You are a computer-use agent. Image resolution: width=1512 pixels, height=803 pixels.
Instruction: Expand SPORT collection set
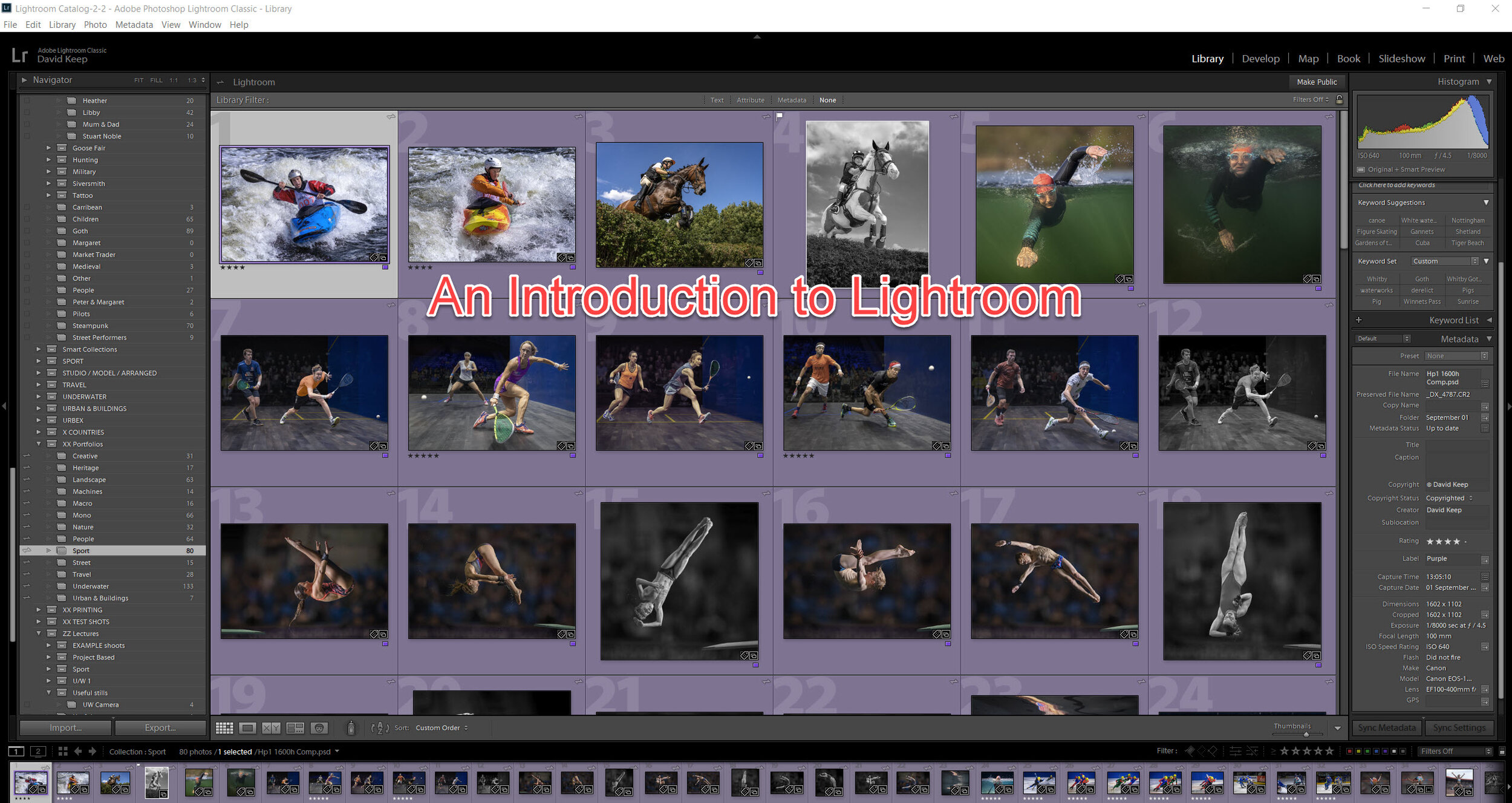[39, 361]
